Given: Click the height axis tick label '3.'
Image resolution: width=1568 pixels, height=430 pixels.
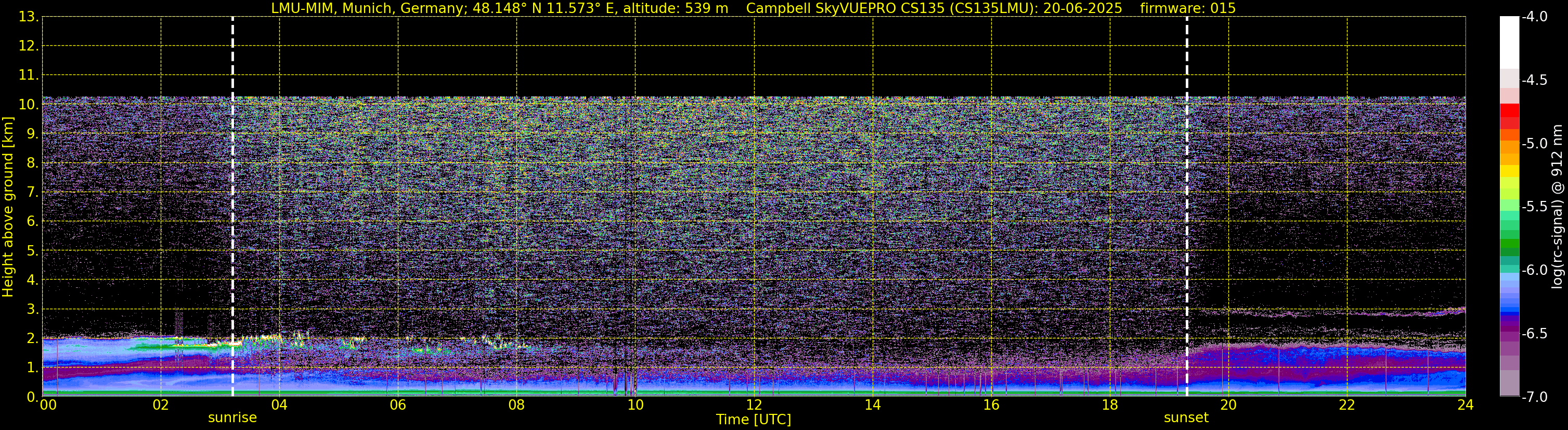Looking at the screenshot, I should [33, 309].
